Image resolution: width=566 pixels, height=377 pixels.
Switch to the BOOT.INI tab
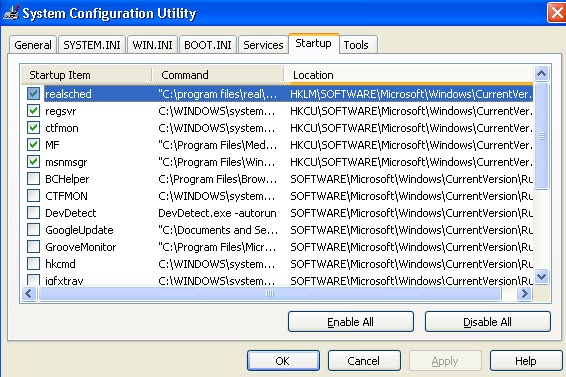[x=208, y=45]
